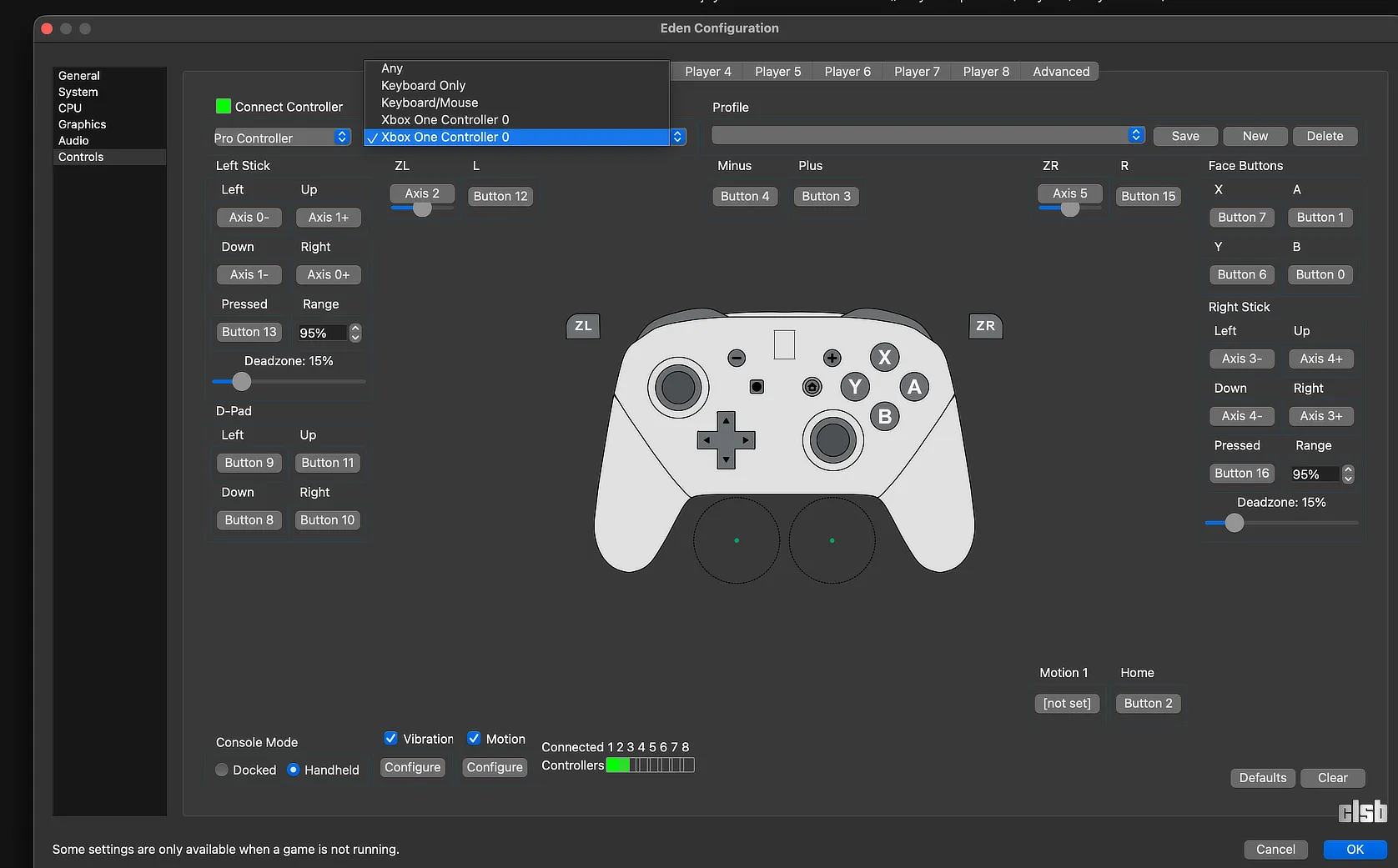This screenshot has height=868, width=1398.
Task: Click the B button on controller diagram
Action: point(884,416)
